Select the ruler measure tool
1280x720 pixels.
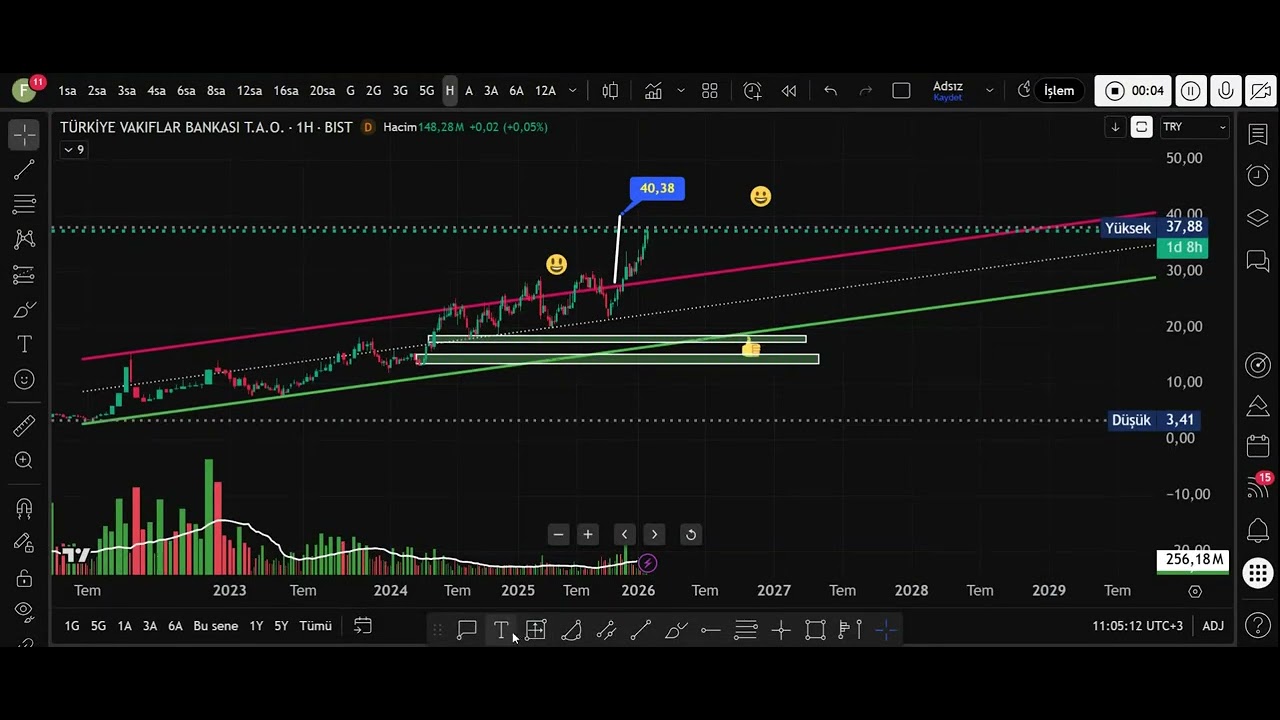click(24, 426)
